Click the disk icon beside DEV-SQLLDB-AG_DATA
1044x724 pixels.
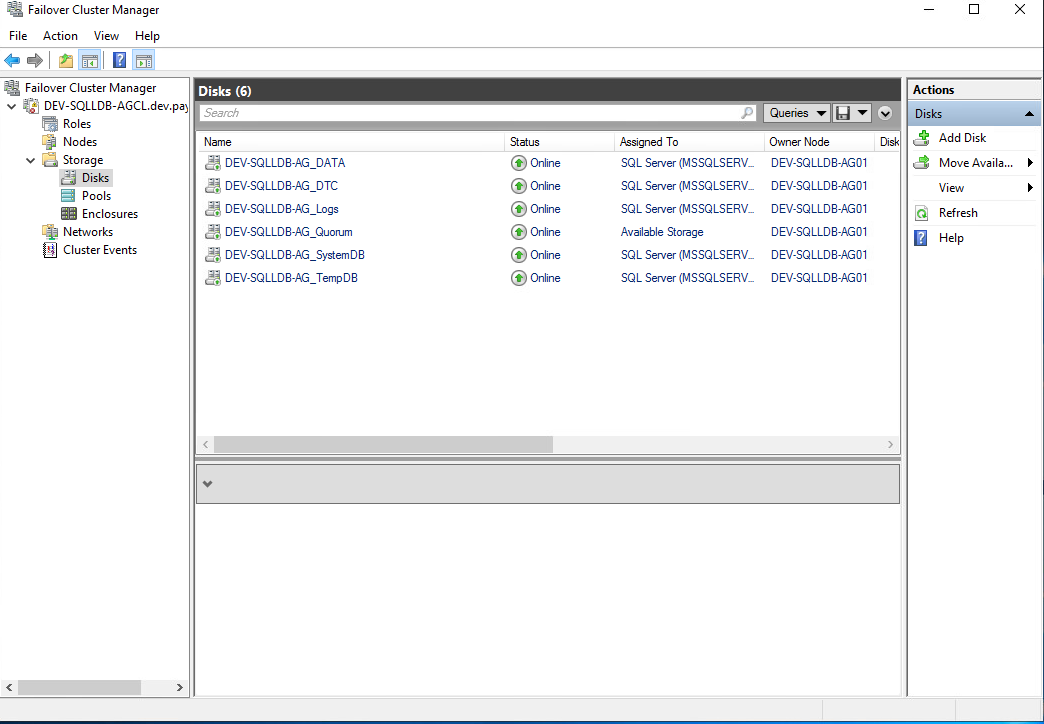pos(212,163)
